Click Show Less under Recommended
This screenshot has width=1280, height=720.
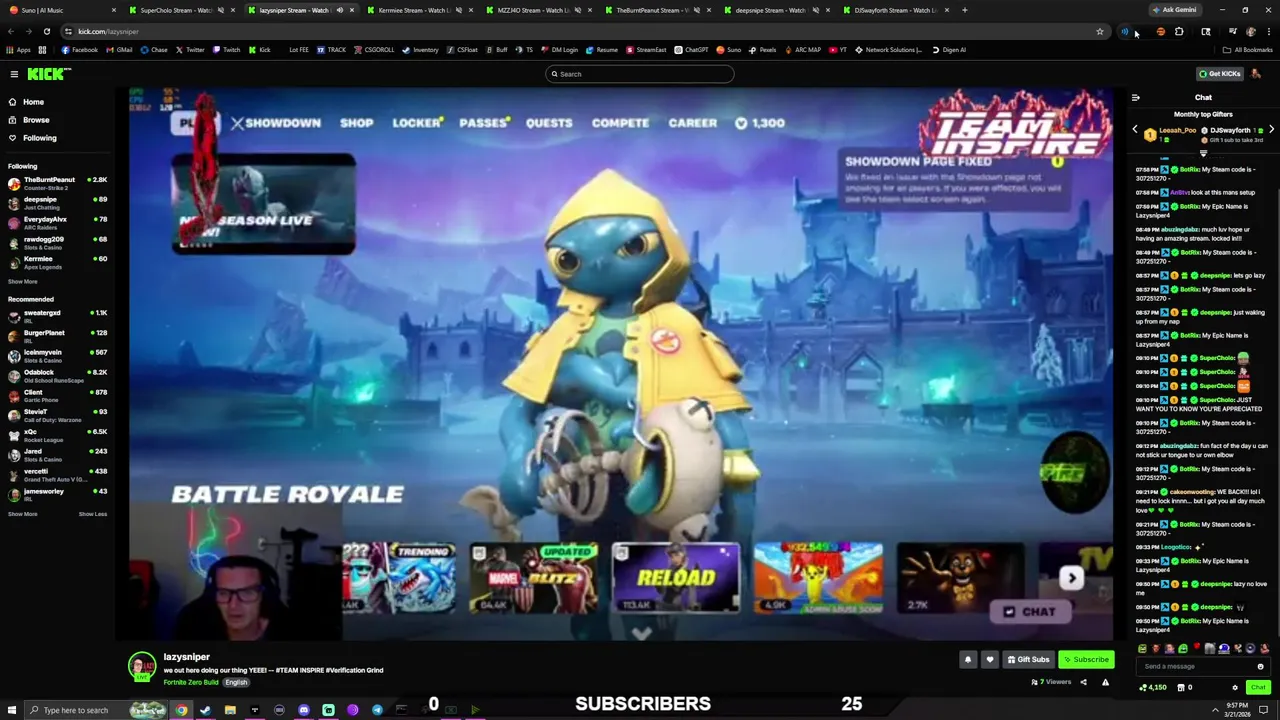[x=93, y=514]
